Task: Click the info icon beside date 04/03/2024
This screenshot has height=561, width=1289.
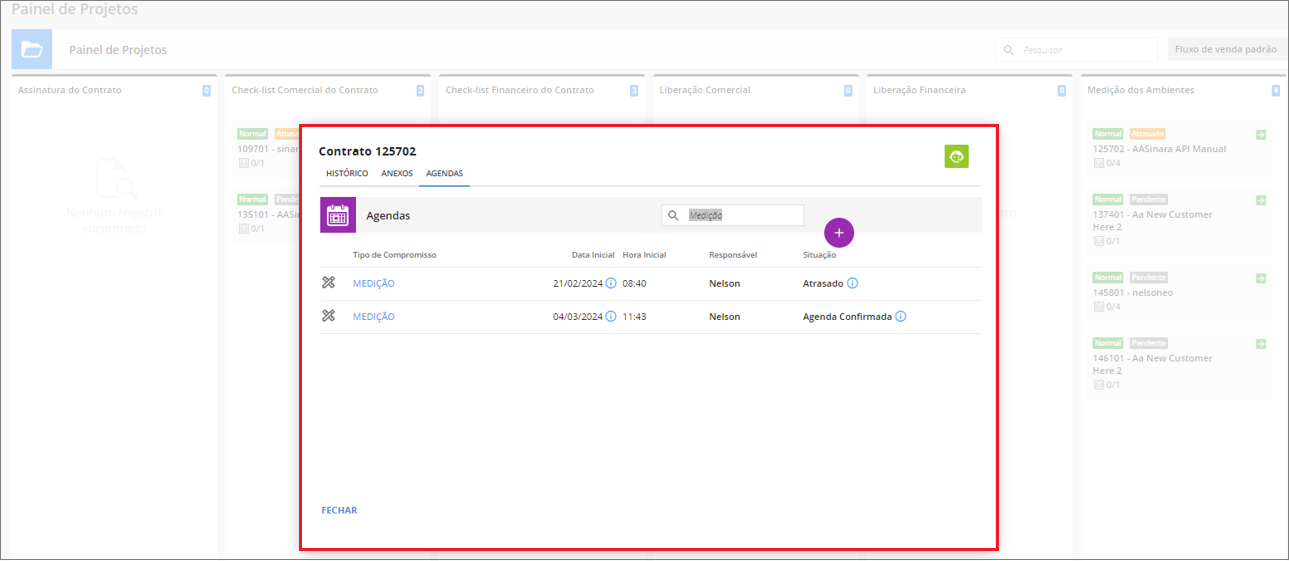Action: pos(611,316)
